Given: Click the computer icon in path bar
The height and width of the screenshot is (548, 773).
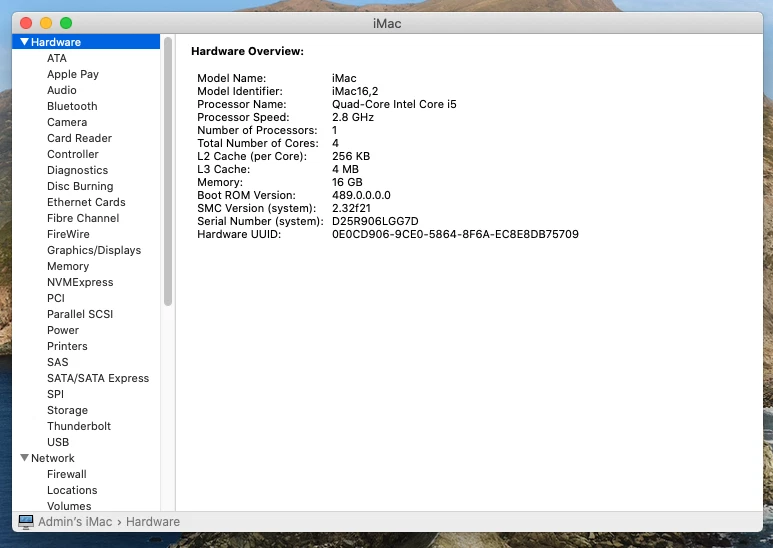Looking at the screenshot, I should coord(26,521).
